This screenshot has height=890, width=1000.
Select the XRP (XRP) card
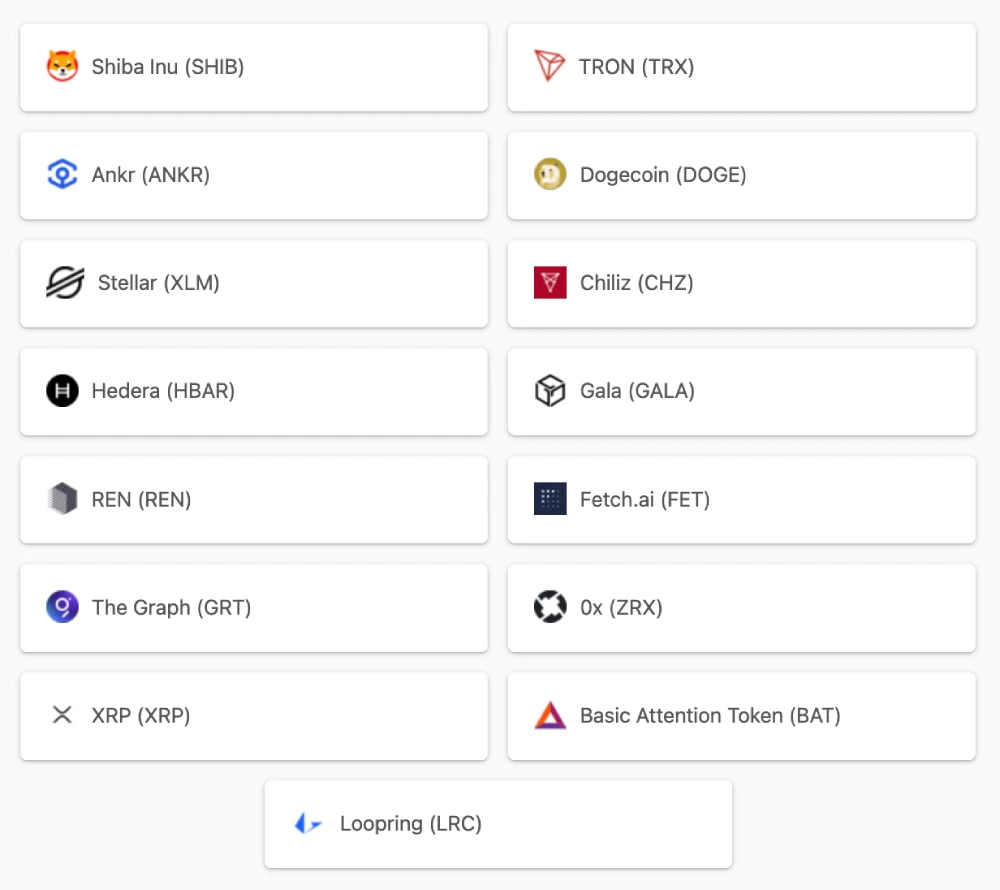254,716
